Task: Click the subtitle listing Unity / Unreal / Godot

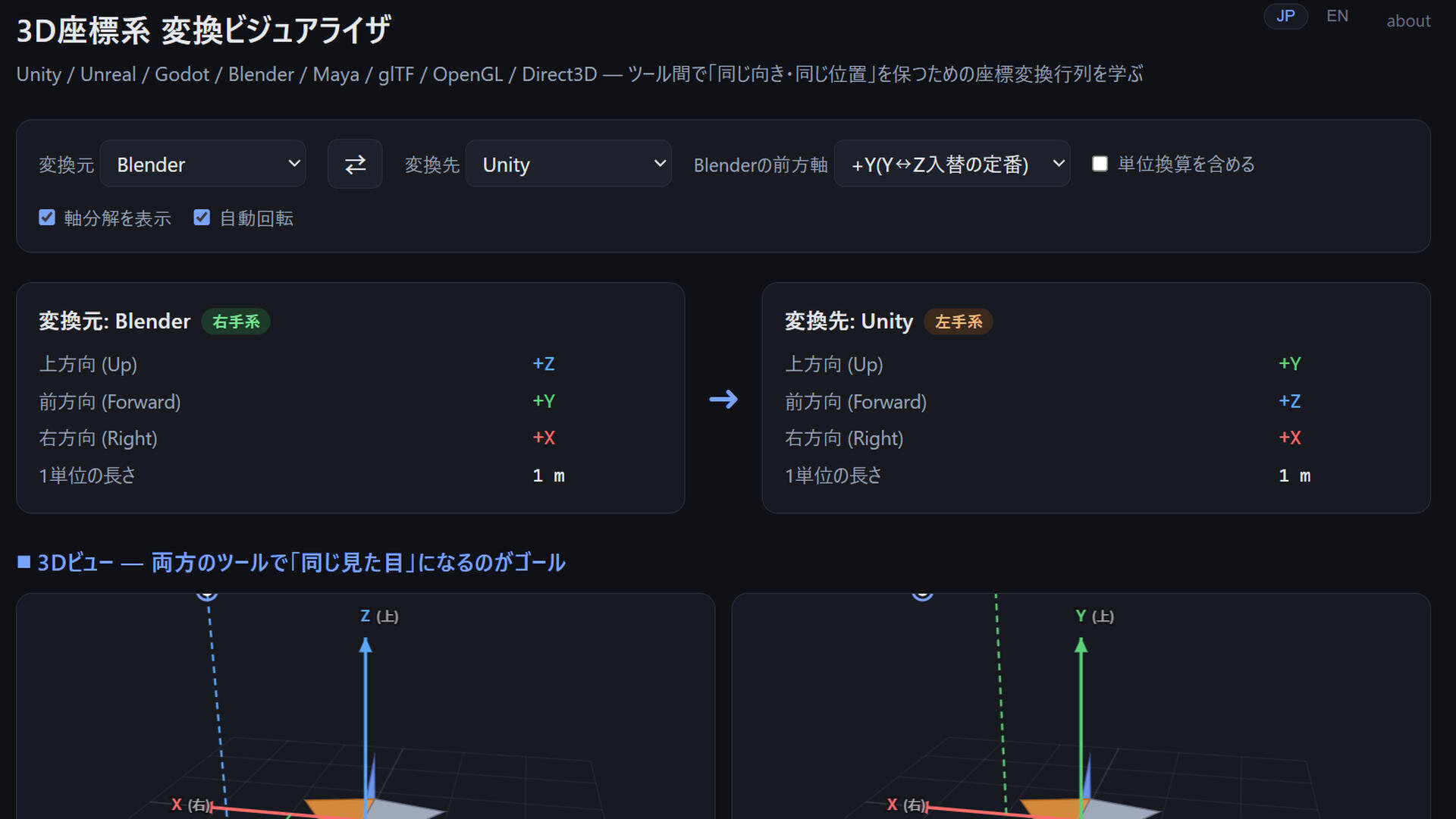Action: pyautogui.click(x=579, y=74)
